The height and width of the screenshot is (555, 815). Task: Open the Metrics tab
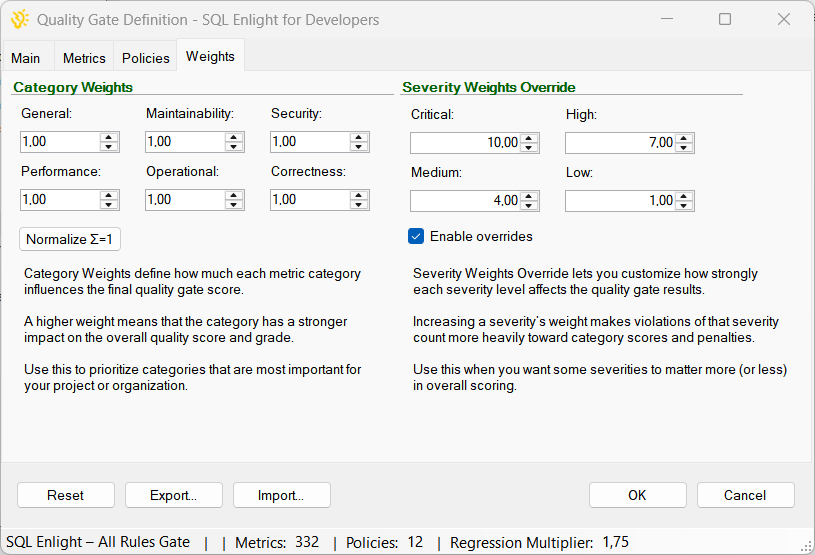[84, 58]
